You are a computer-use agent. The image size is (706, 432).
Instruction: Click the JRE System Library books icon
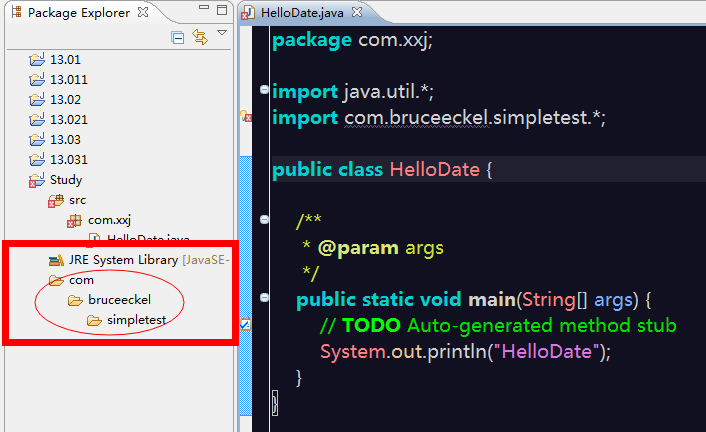pos(56,260)
